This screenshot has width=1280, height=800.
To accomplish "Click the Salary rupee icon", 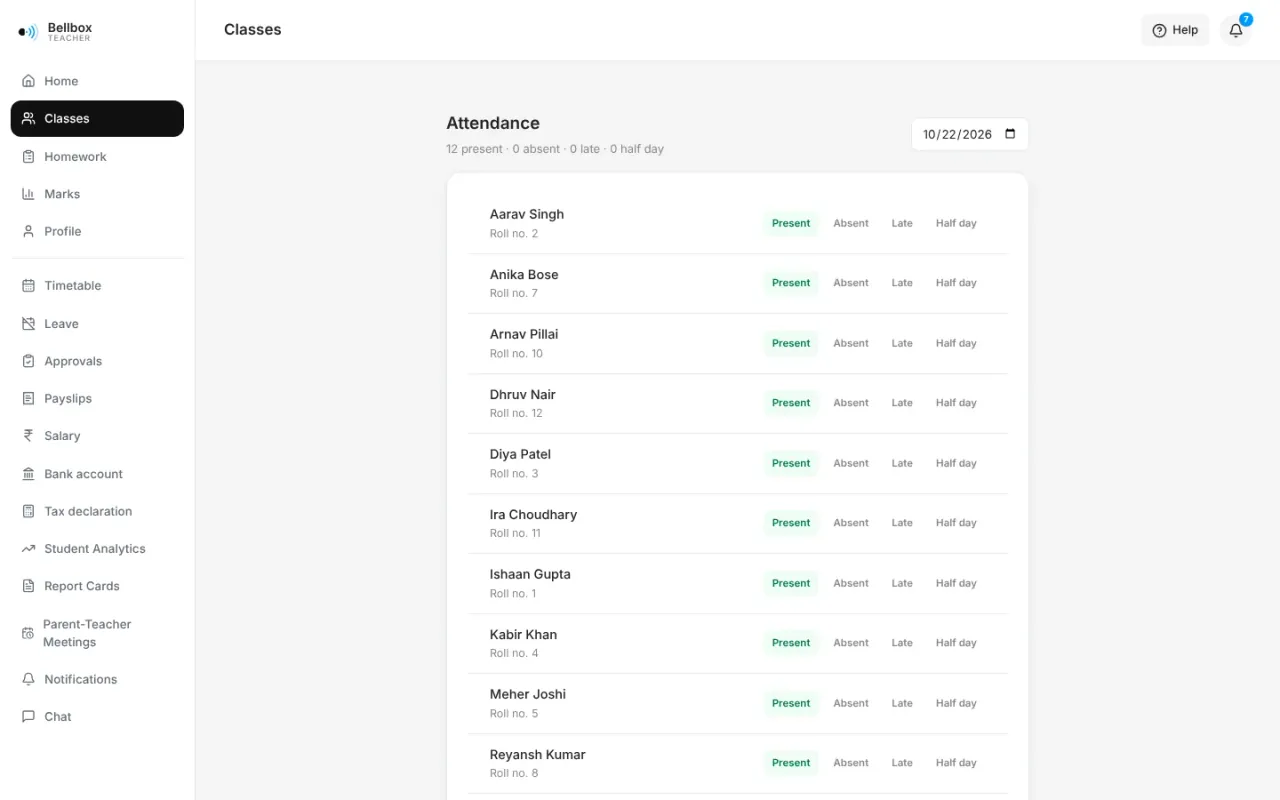I will click(28, 436).
